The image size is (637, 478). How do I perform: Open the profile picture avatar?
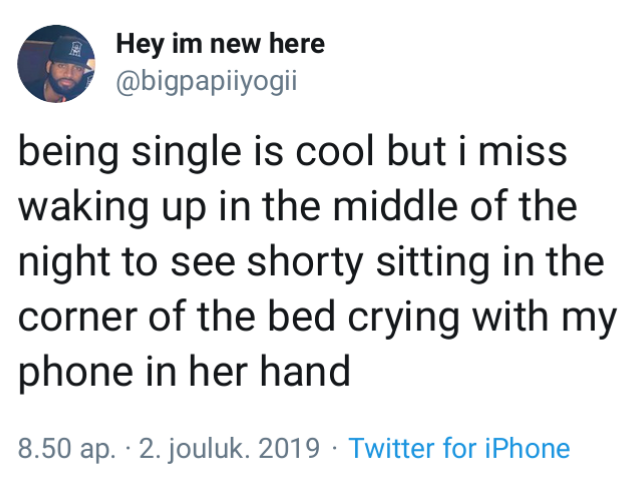[x=57, y=64]
